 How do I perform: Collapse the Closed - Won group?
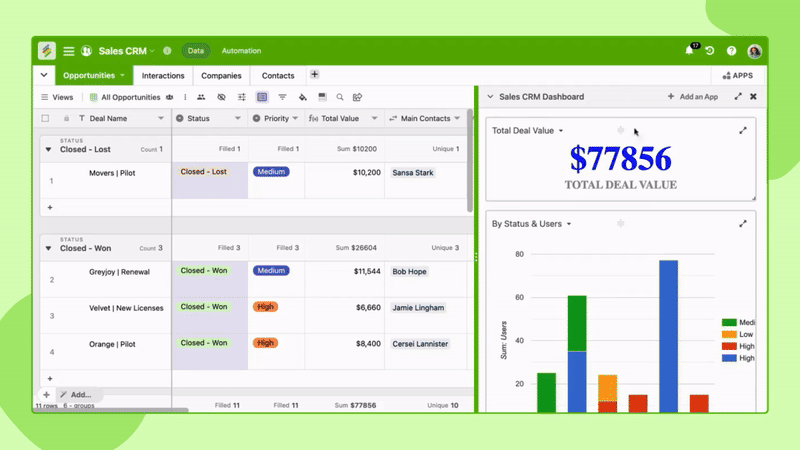tap(47, 248)
